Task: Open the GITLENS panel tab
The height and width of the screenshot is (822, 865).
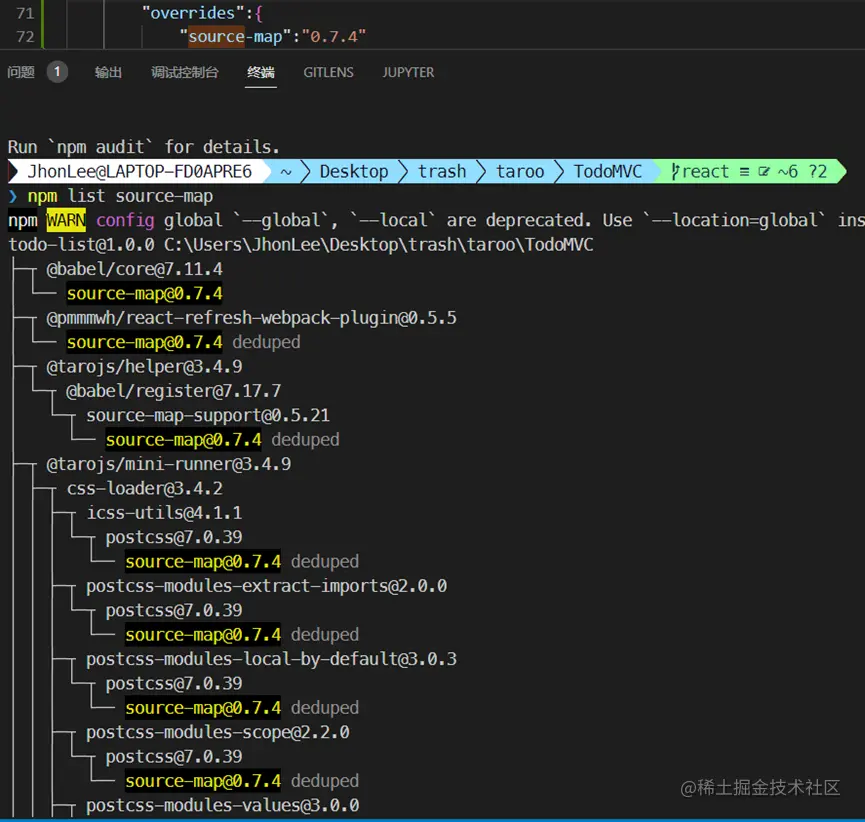Action: tap(328, 72)
